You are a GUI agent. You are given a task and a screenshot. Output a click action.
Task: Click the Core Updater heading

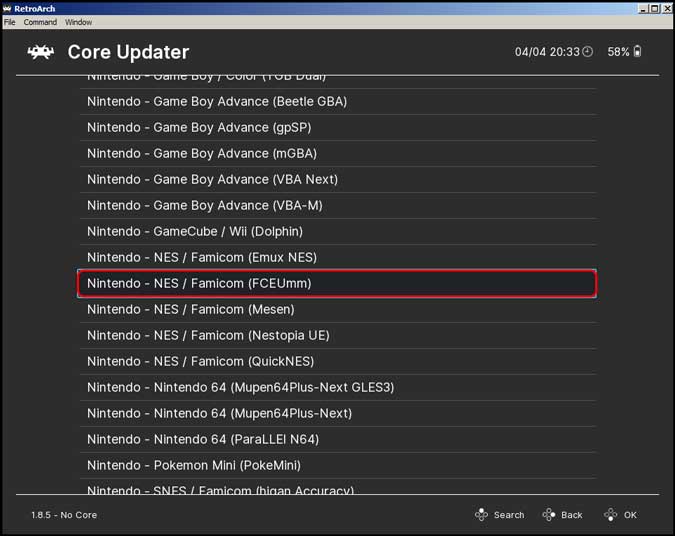click(128, 52)
